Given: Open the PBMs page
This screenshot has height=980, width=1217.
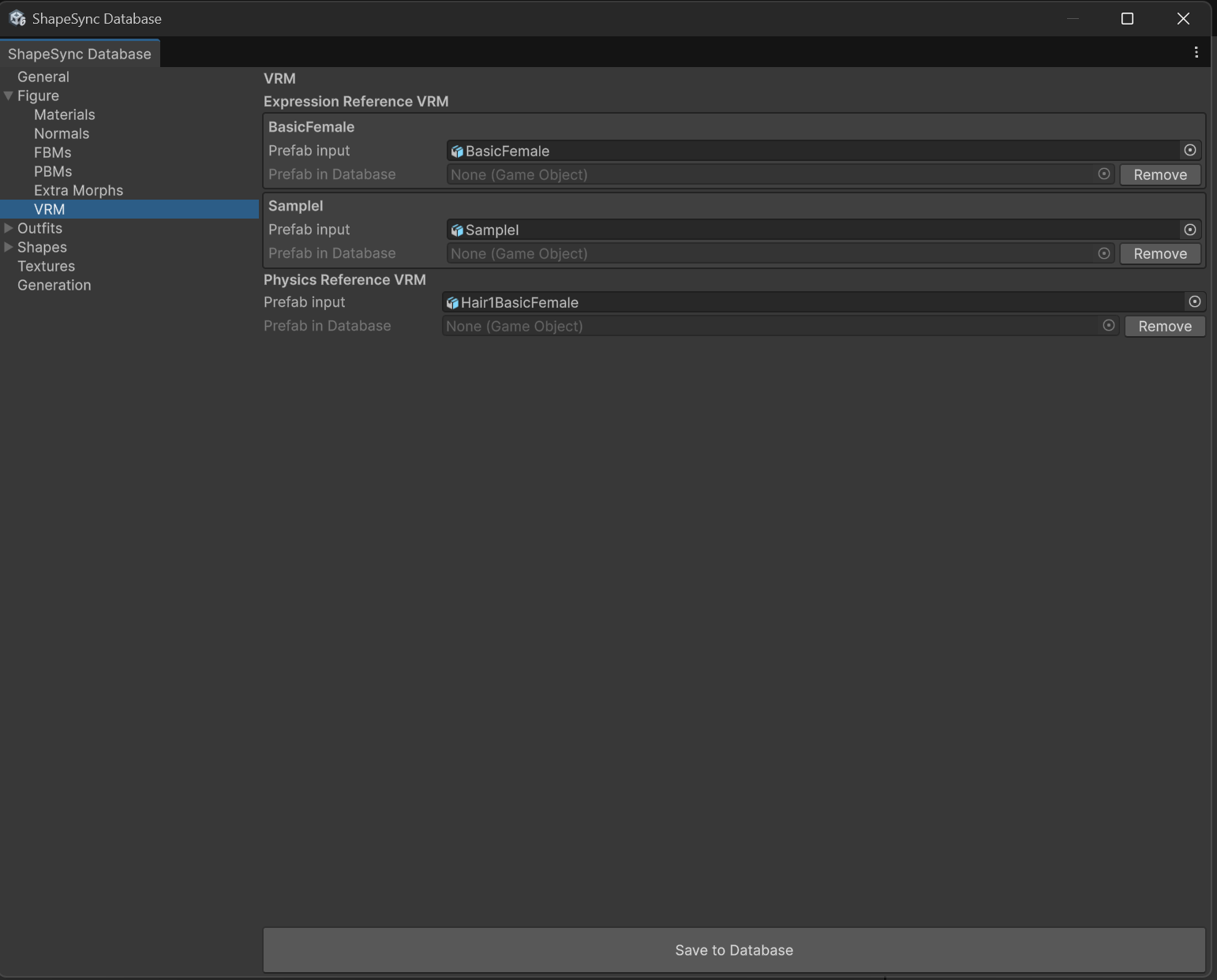Looking at the screenshot, I should pos(53,171).
